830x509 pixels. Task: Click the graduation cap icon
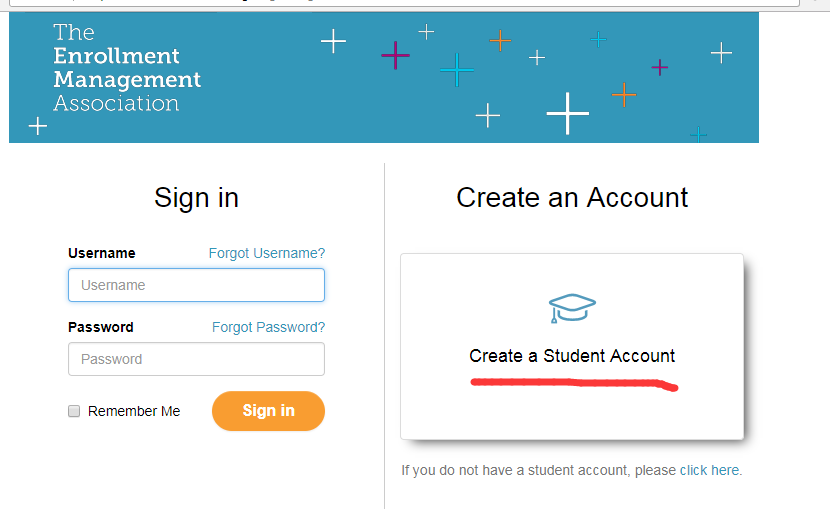tap(572, 308)
